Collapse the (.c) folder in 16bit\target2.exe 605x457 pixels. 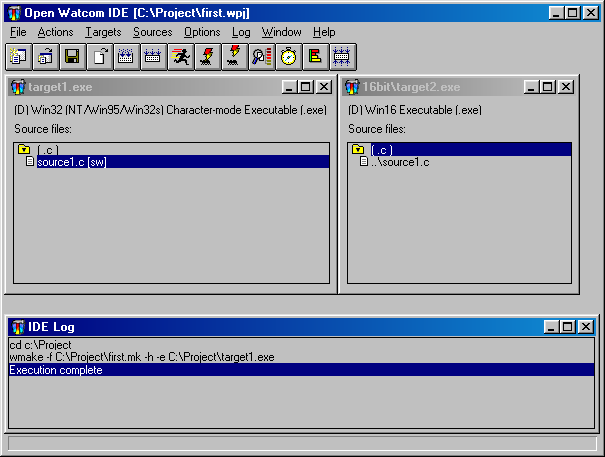(358, 149)
